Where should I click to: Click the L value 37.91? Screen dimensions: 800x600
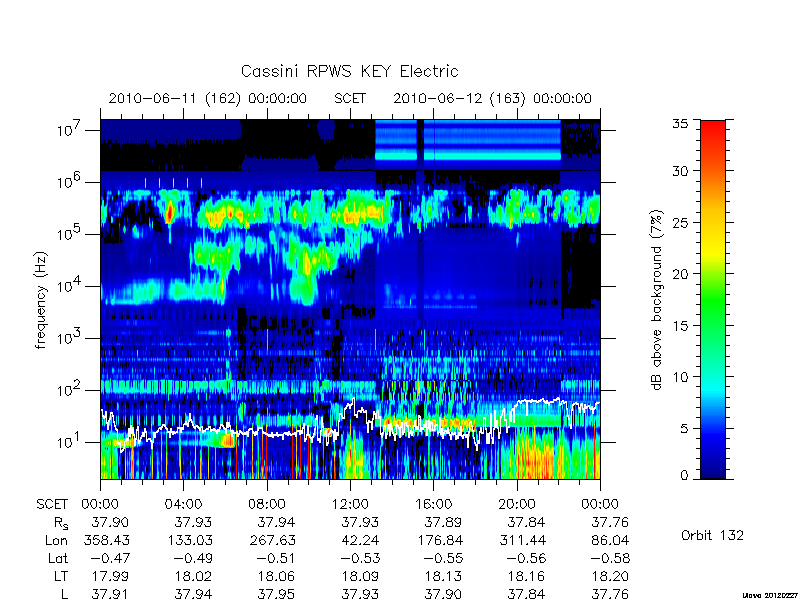pyautogui.click(x=110, y=594)
